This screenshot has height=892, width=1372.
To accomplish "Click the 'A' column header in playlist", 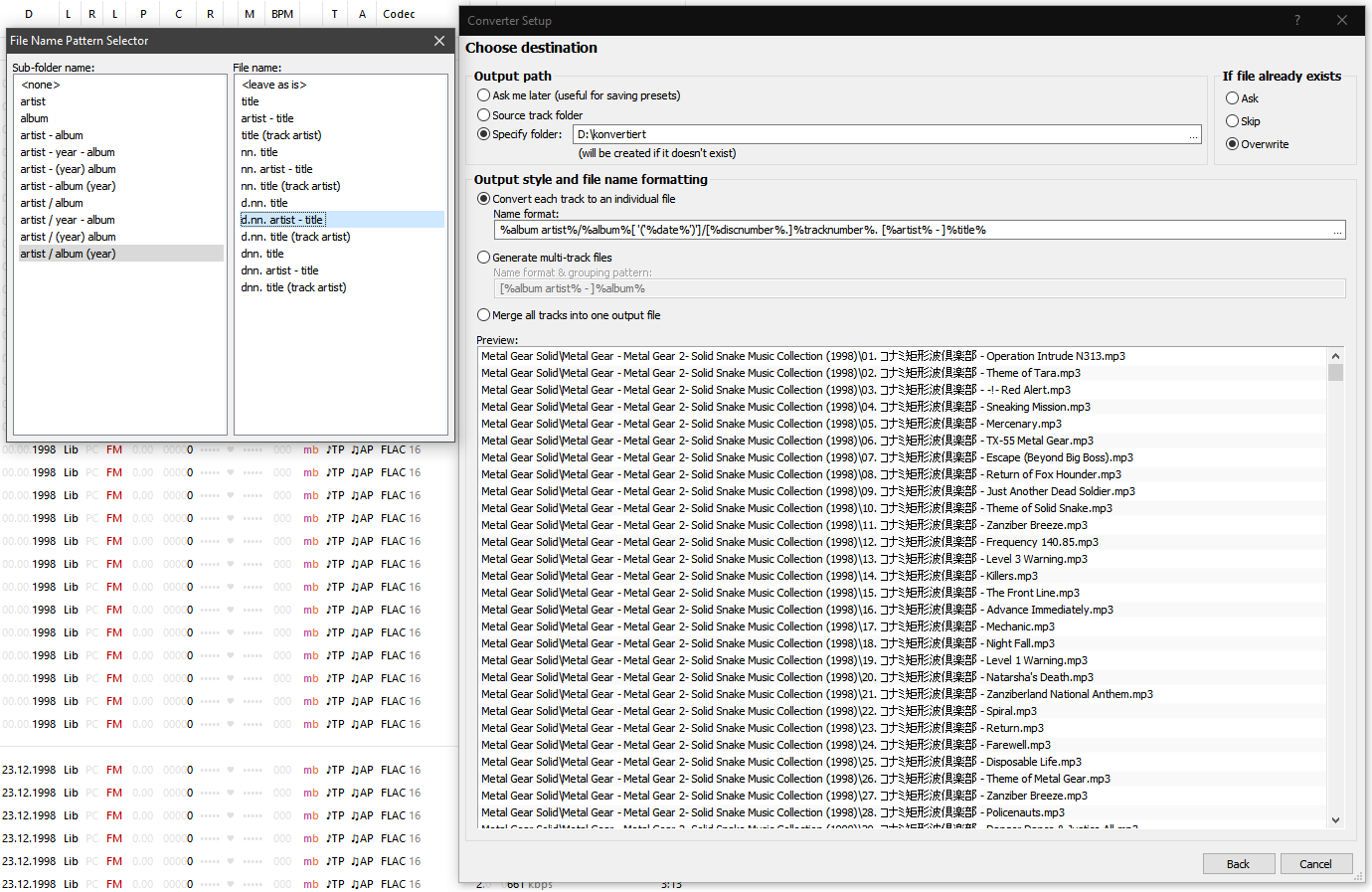I will [362, 14].
